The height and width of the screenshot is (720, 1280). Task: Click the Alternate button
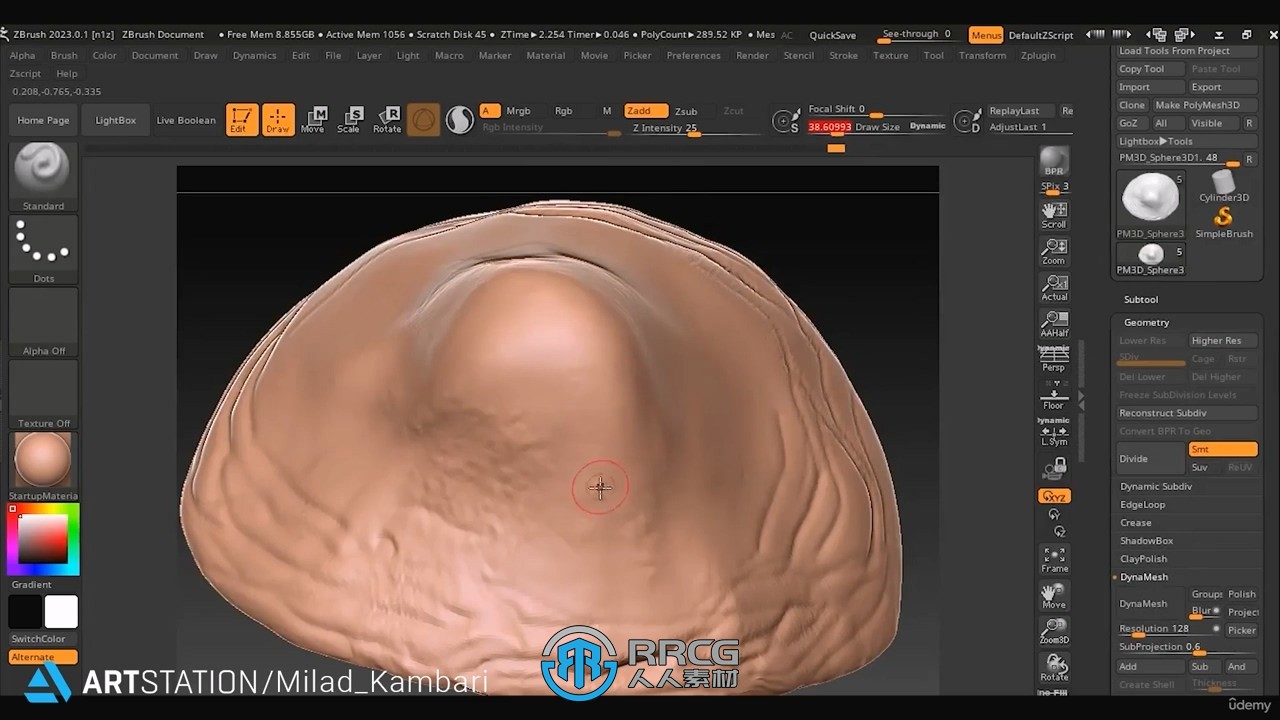pos(43,657)
